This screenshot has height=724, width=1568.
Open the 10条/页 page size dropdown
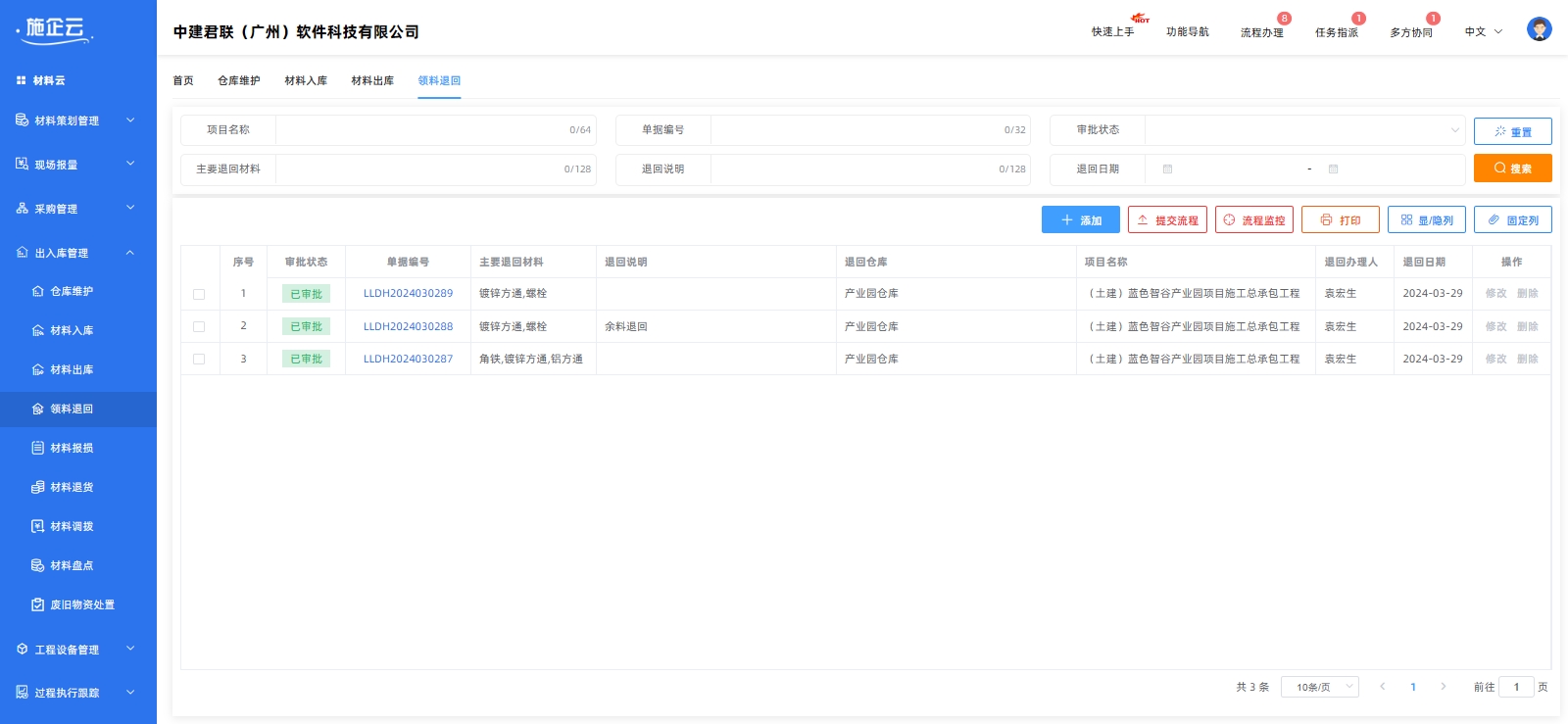(1319, 687)
